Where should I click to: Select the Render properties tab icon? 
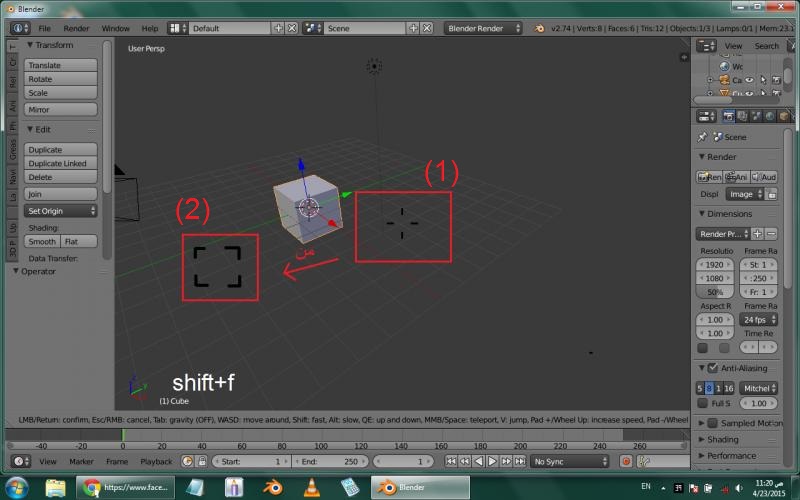(x=729, y=116)
